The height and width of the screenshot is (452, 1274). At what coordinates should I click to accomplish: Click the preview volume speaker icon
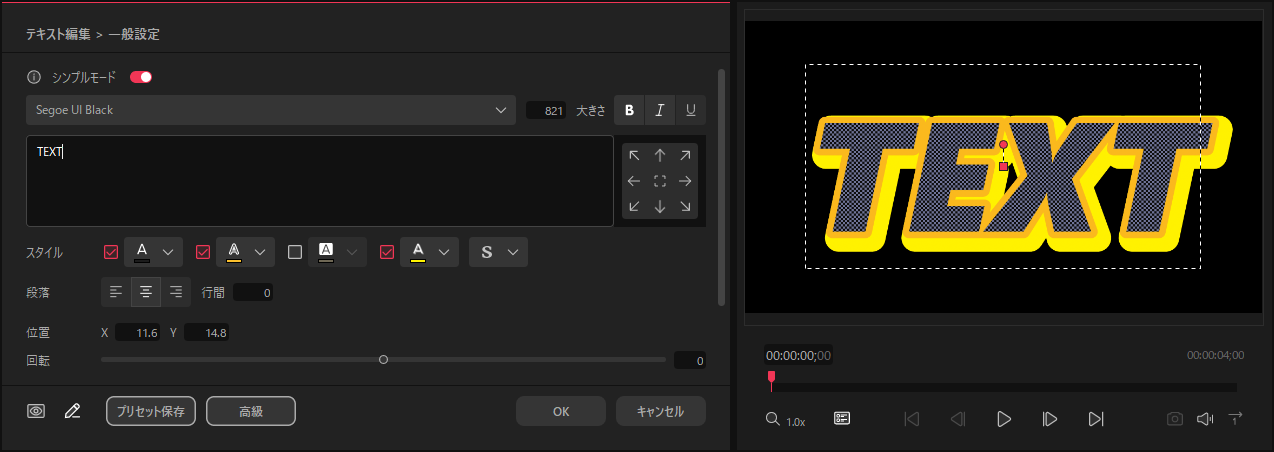pyautogui.click(x=1205, y=419)
